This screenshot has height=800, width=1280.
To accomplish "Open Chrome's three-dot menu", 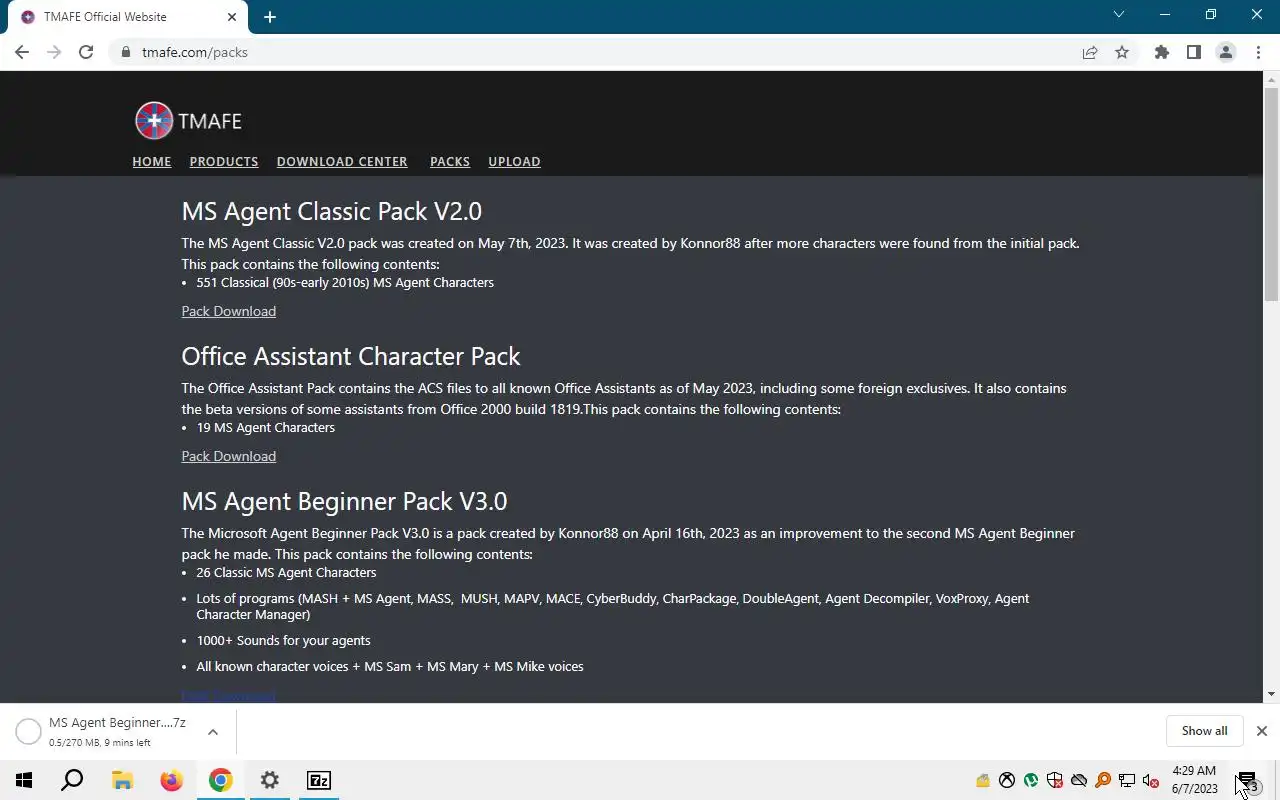I will point(1258,52).
